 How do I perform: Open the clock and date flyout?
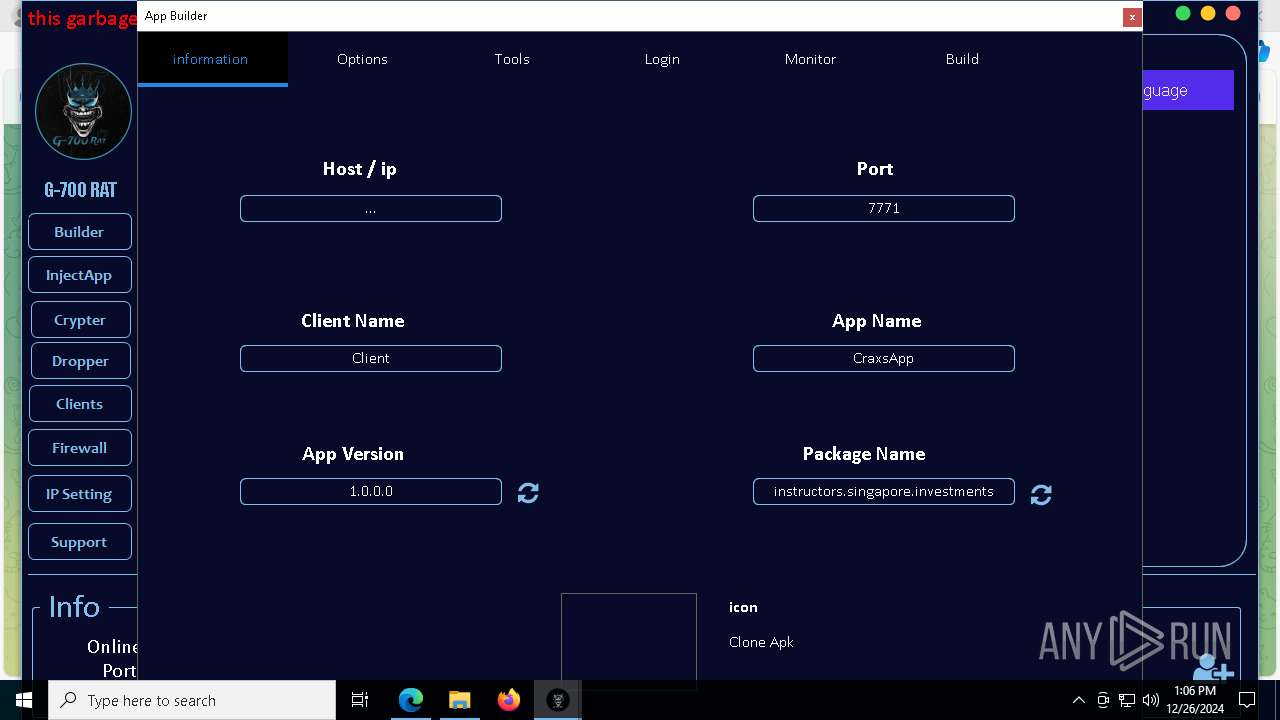(1194, 700)
